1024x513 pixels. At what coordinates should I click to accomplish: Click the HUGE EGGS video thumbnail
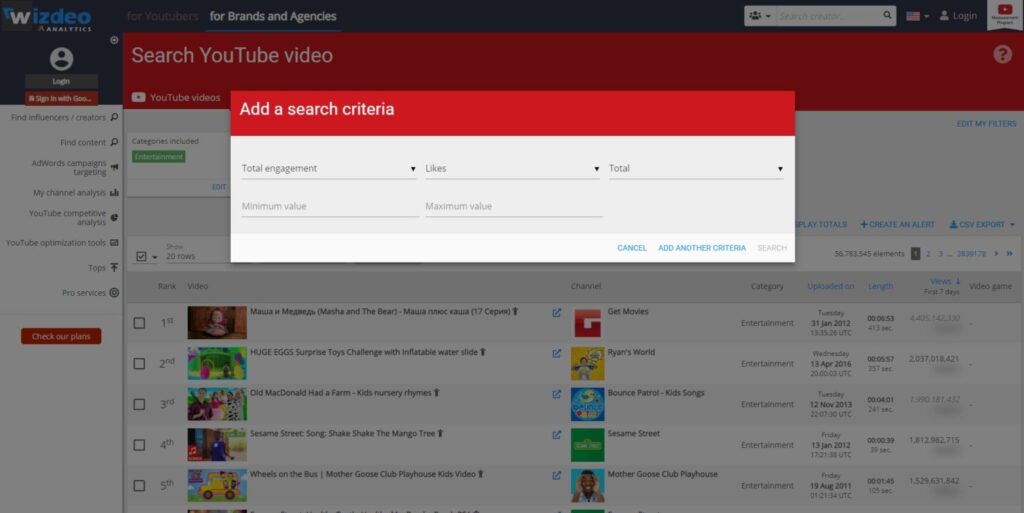pos(217,364)
